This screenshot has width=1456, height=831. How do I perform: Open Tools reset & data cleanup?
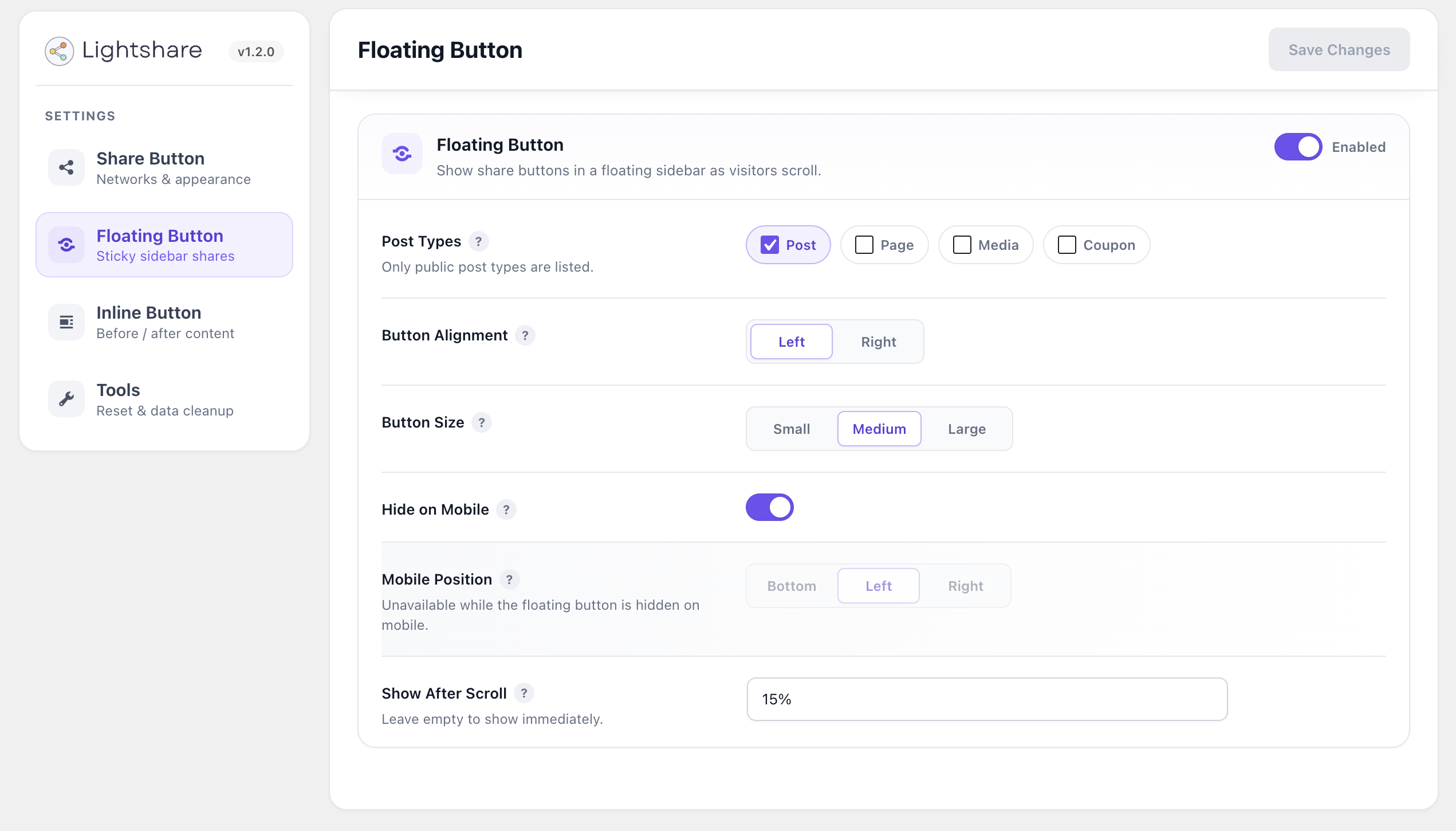pos(164,399)
